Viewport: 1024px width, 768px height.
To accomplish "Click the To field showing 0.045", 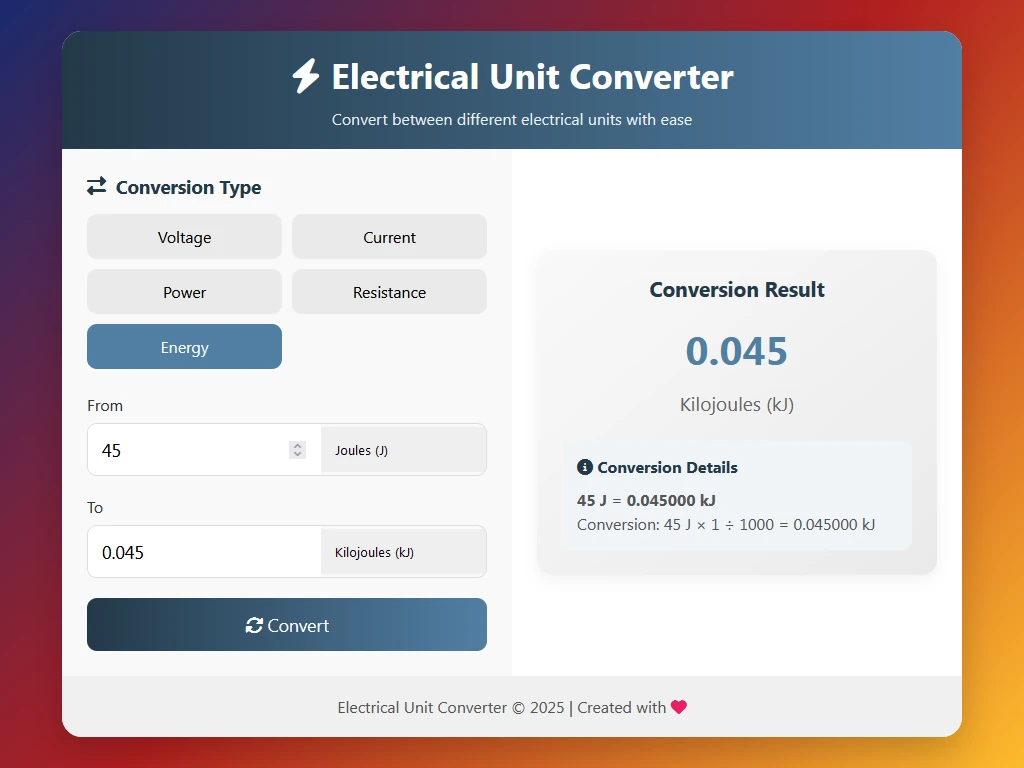I will [x=200, y=552].
